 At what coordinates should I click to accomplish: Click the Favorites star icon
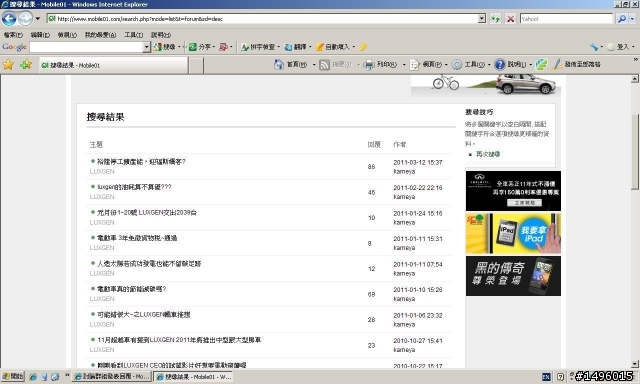click(x=8, y=64)
